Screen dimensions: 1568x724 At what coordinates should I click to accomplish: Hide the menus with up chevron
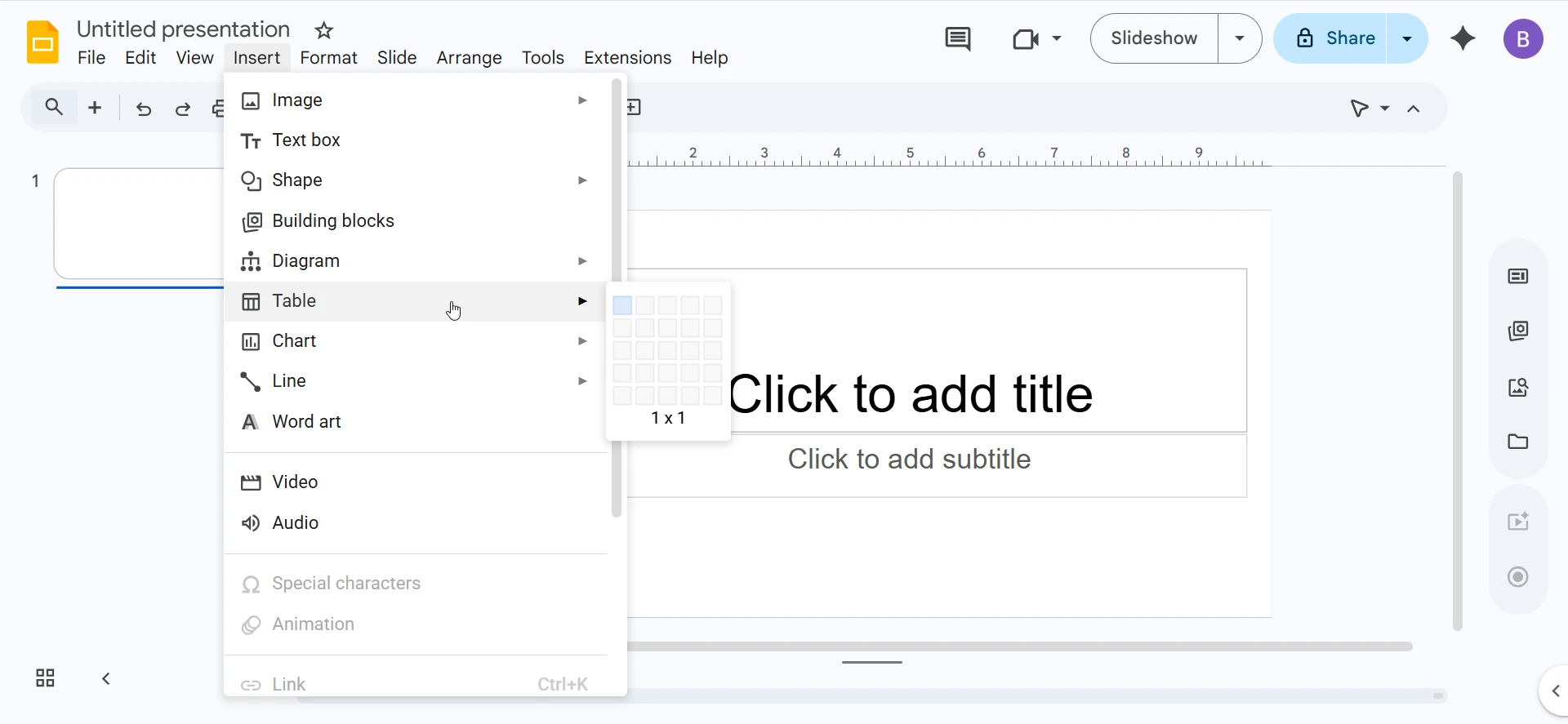(1414, 109)
